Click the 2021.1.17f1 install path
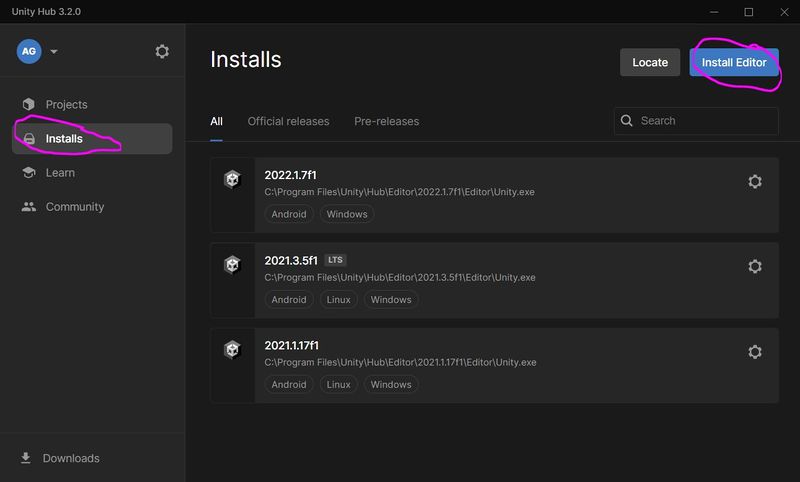 click(401, 362)
